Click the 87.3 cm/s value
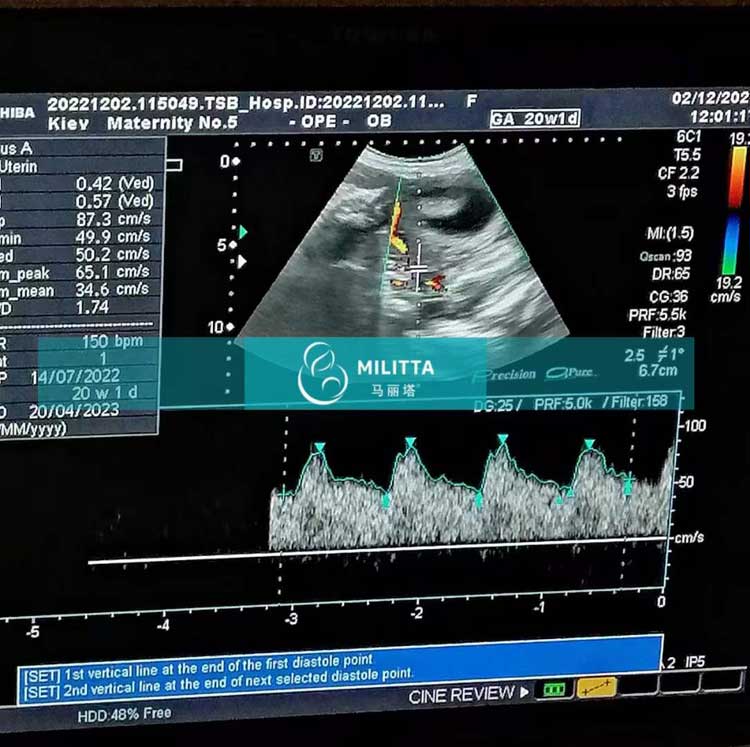 click(113, 219)
